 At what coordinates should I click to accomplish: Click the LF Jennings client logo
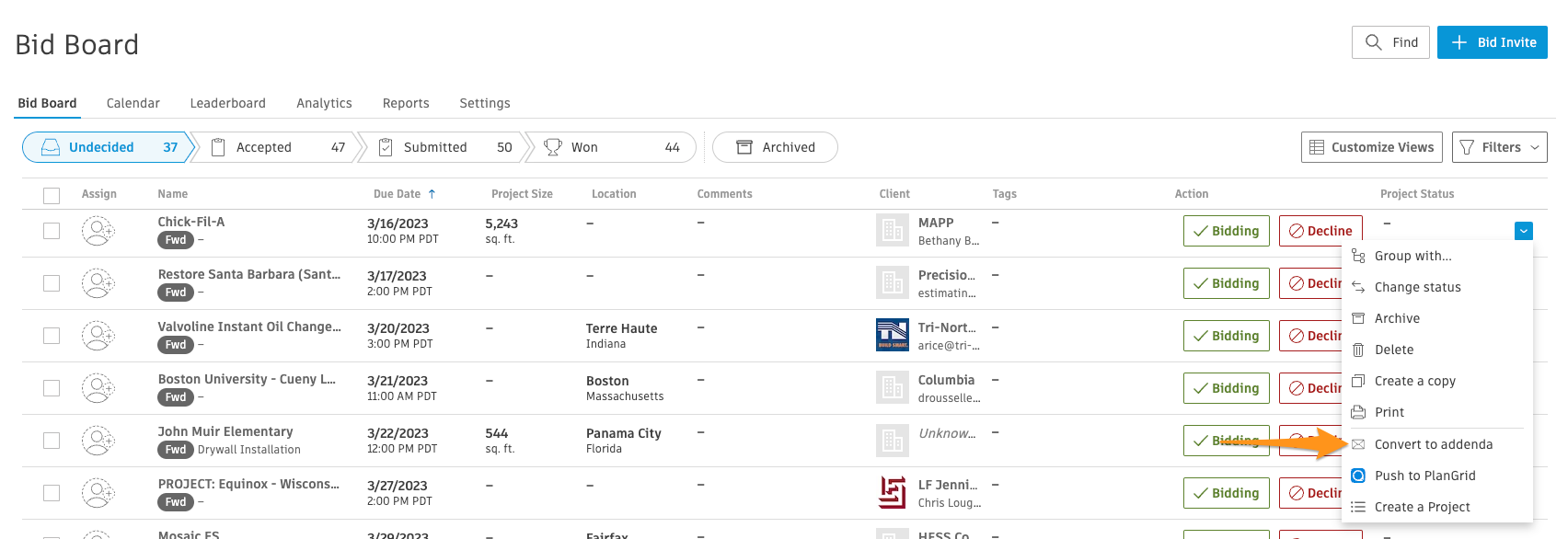point(892,493)
